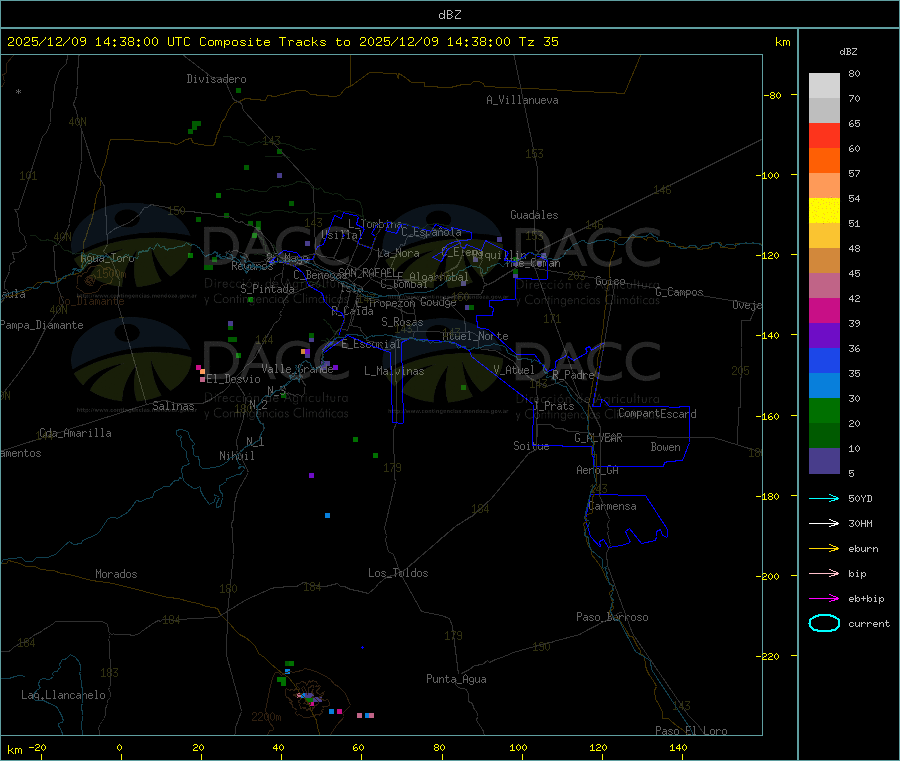The image size is (900, 761).
Task: Click the G_ALVEAR location label
Action: click(598, 438)
